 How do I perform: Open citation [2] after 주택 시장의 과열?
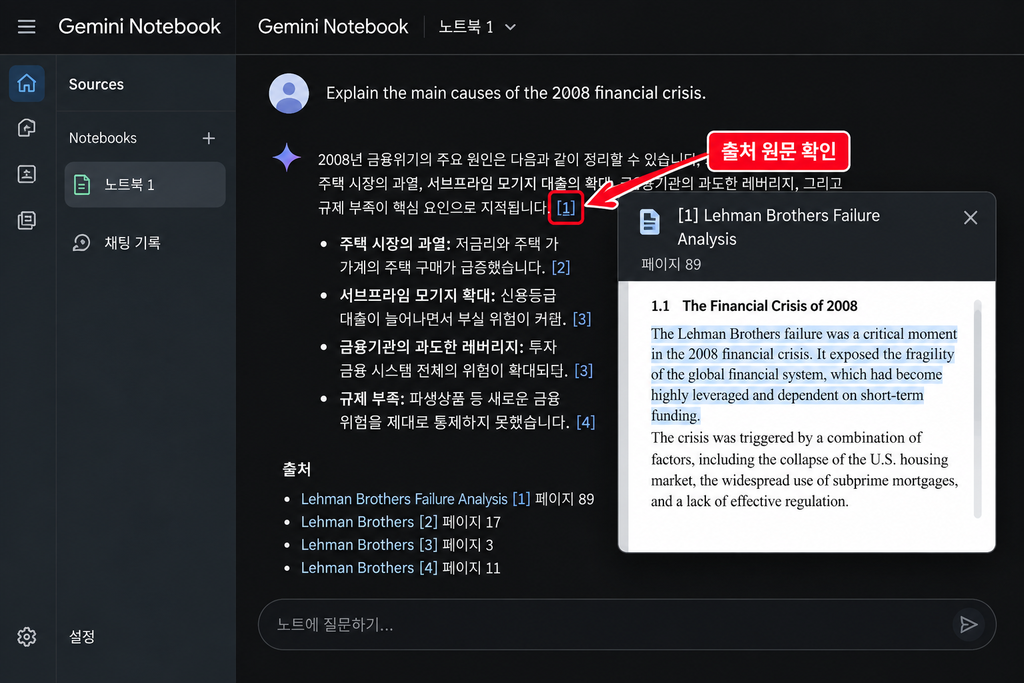[560, 267]
